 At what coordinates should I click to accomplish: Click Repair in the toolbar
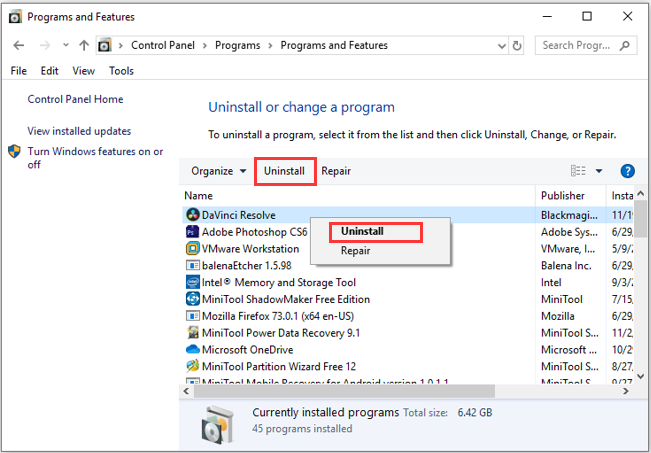tap(336, 171)
